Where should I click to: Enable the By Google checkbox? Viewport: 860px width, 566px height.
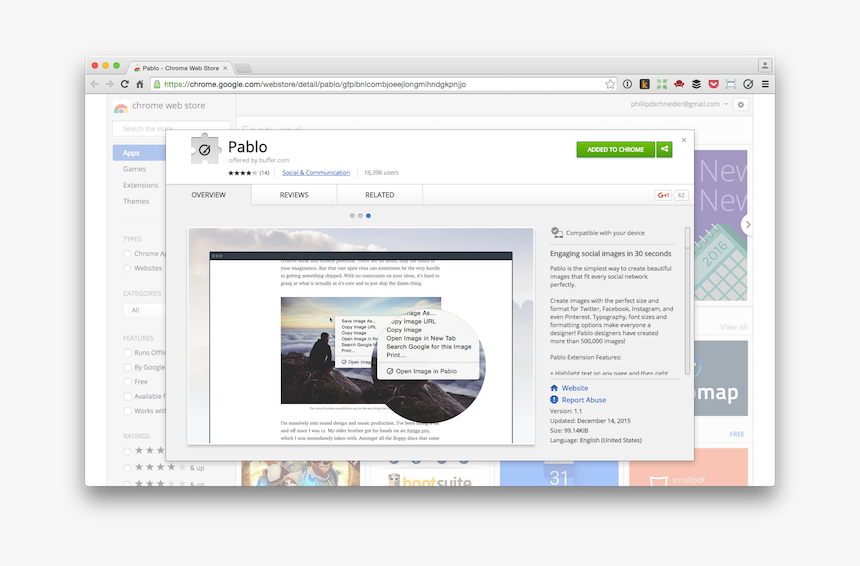point(128,367)
